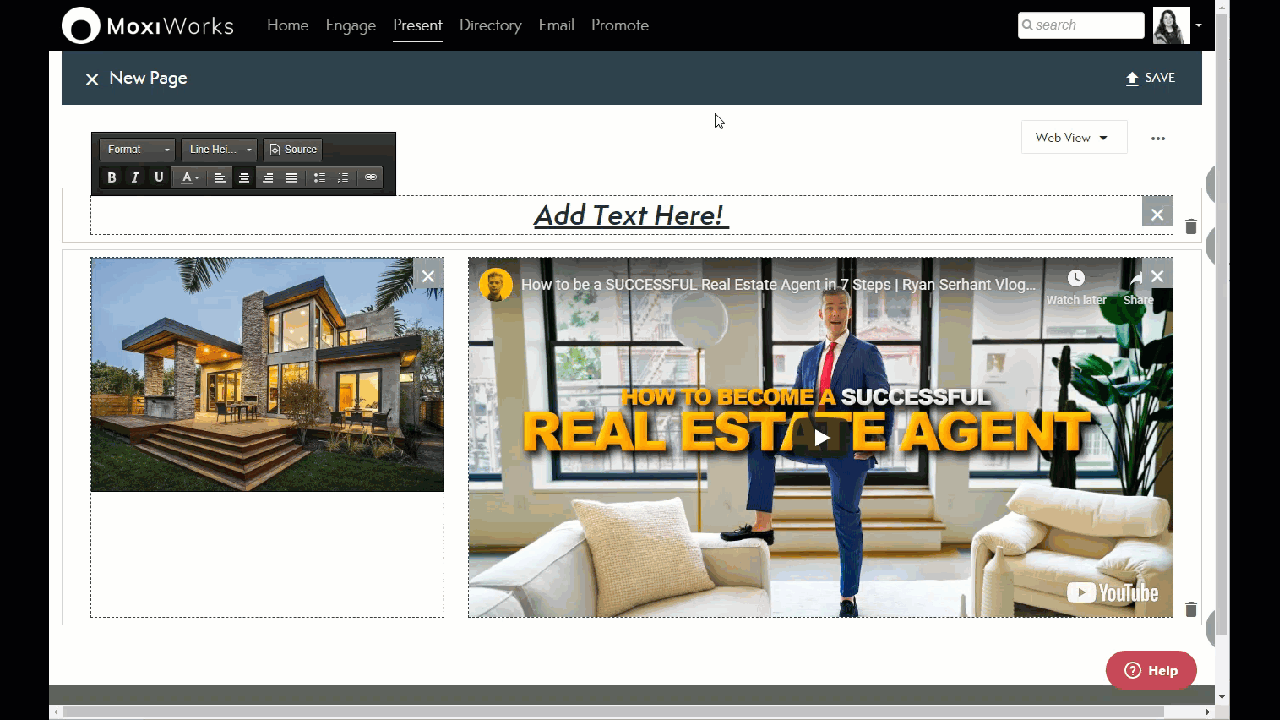The image size is (1280, 720).
Task: Center-align the text
Action: 243,178
